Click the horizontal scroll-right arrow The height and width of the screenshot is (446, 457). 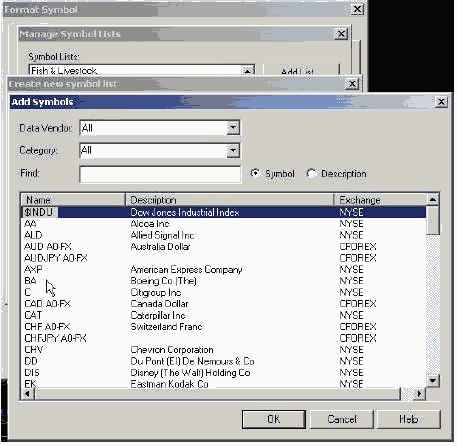pyautogui.click(x=419, y=394)
